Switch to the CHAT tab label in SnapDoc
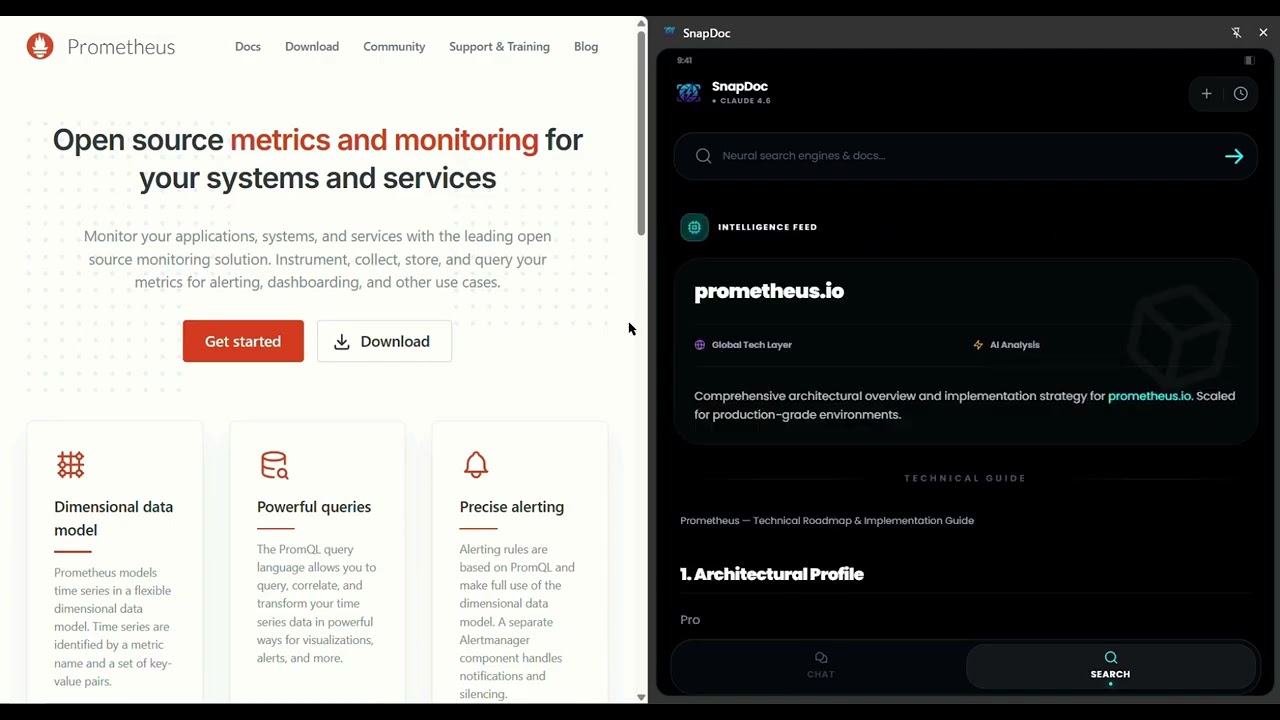 pos(821,674)
